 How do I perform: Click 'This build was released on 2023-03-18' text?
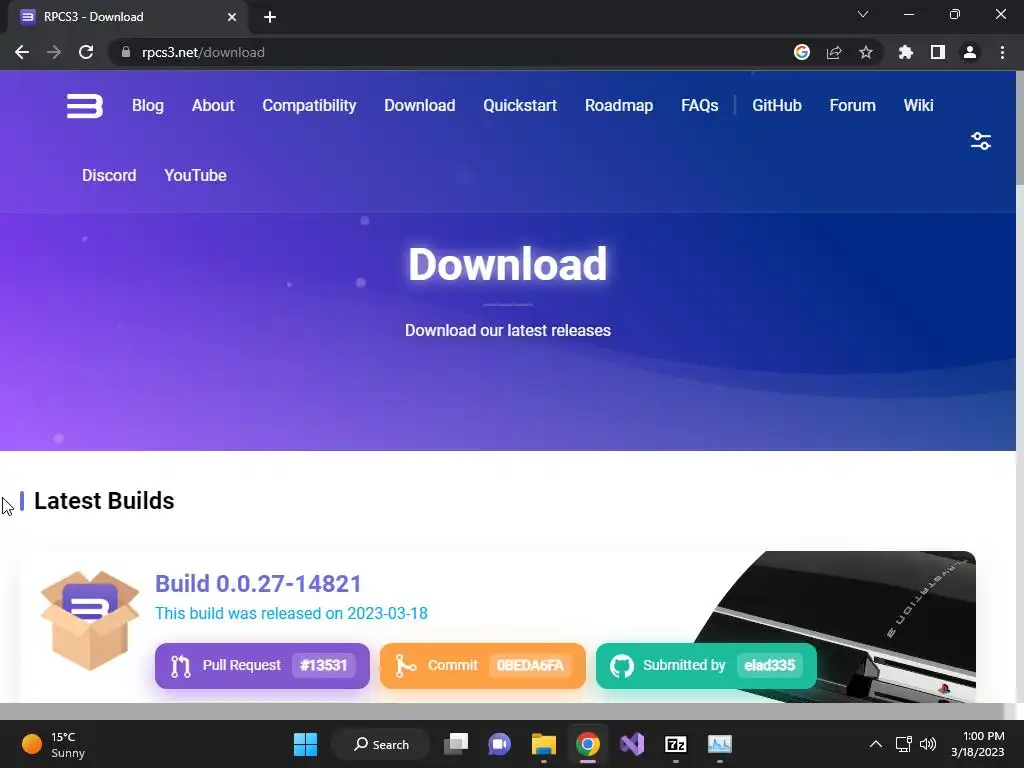[291, 614]
